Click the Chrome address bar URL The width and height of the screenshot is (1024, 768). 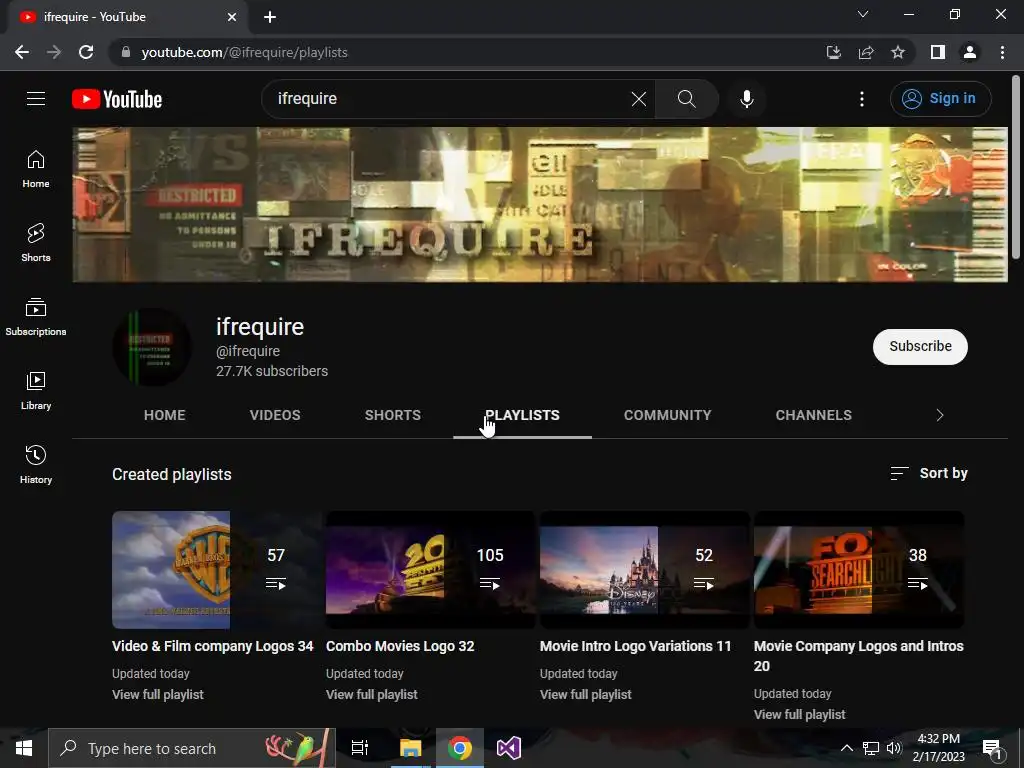244,52
